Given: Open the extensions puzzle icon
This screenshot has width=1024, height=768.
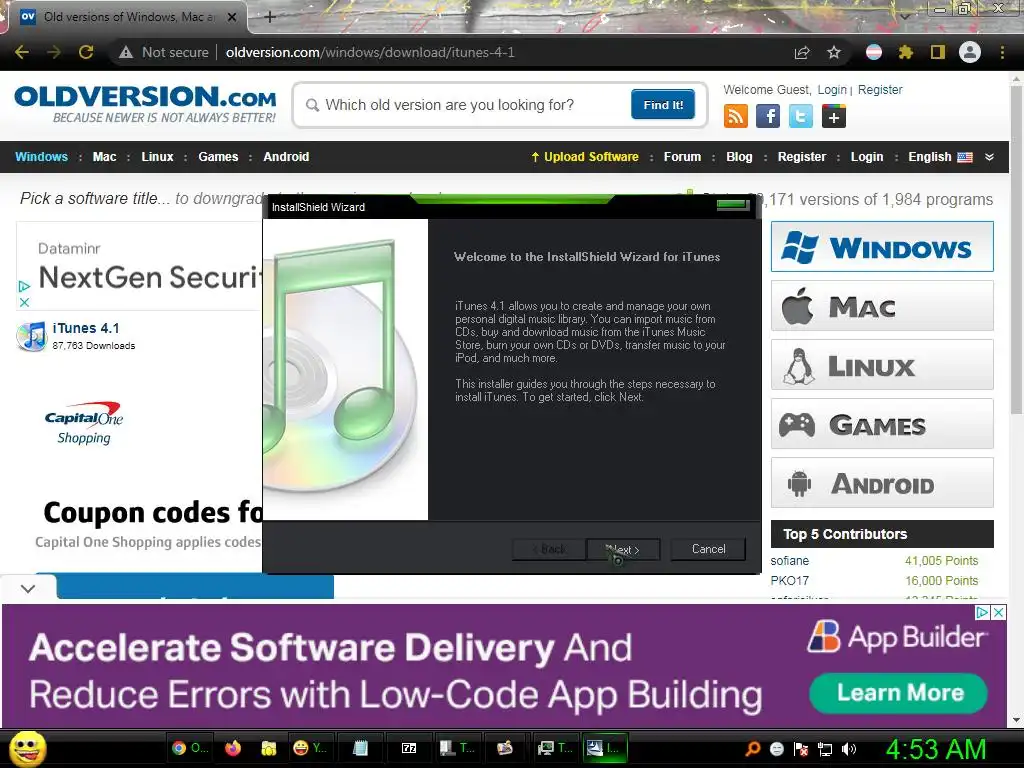Looking at the screenshot, I should coord(905,52).
